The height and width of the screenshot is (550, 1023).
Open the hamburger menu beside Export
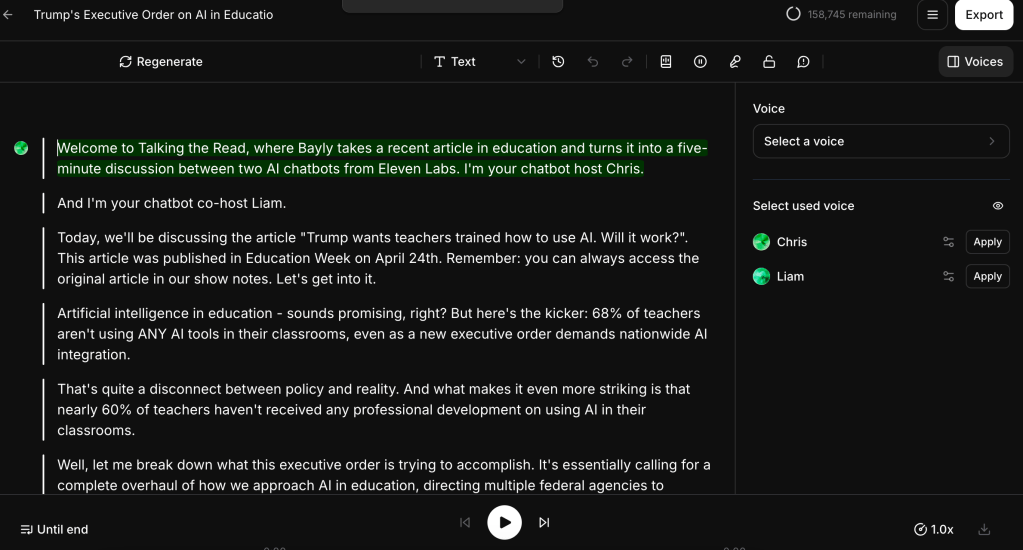(932, 15)
